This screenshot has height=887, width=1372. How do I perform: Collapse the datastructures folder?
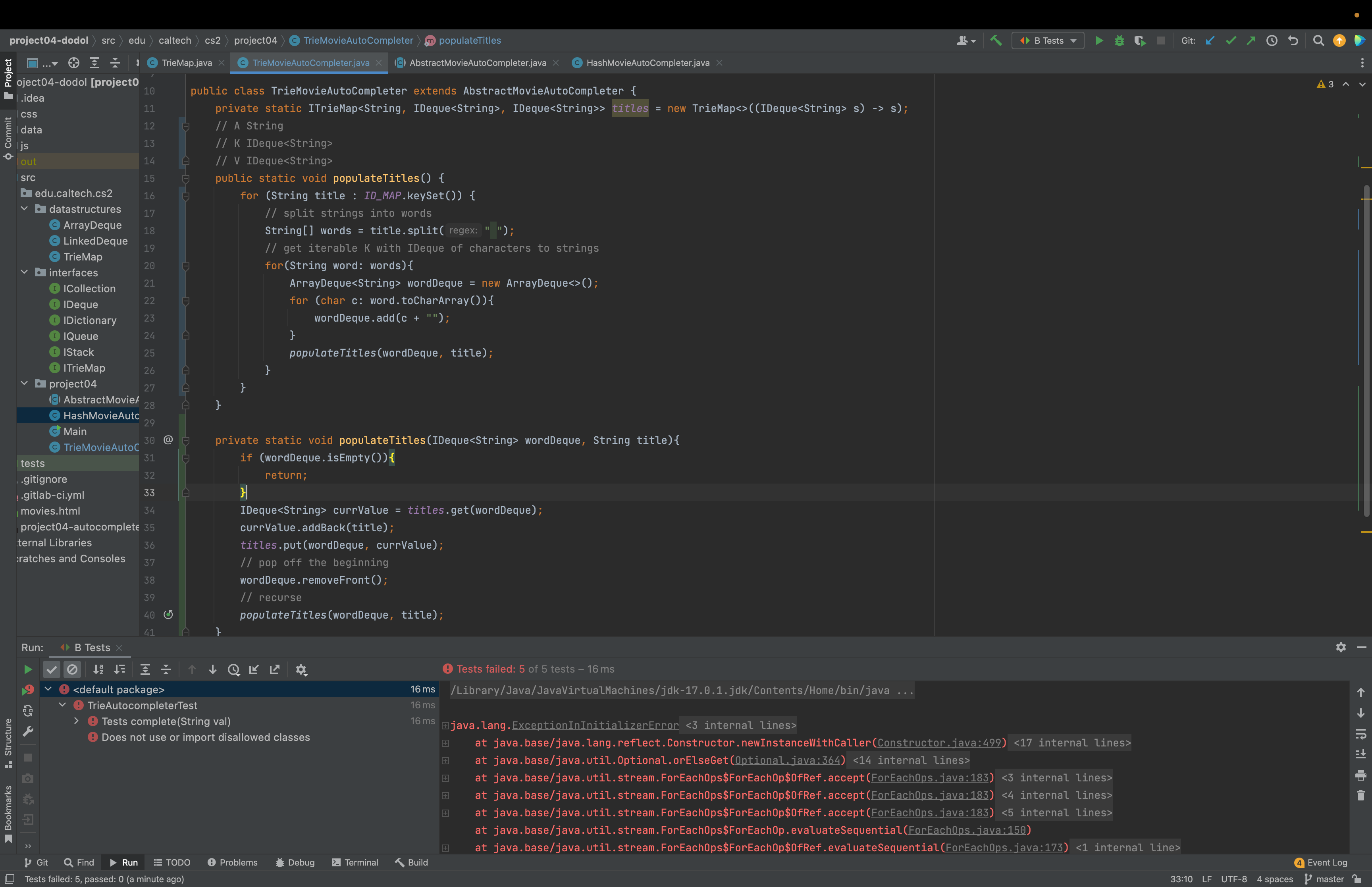25,209
